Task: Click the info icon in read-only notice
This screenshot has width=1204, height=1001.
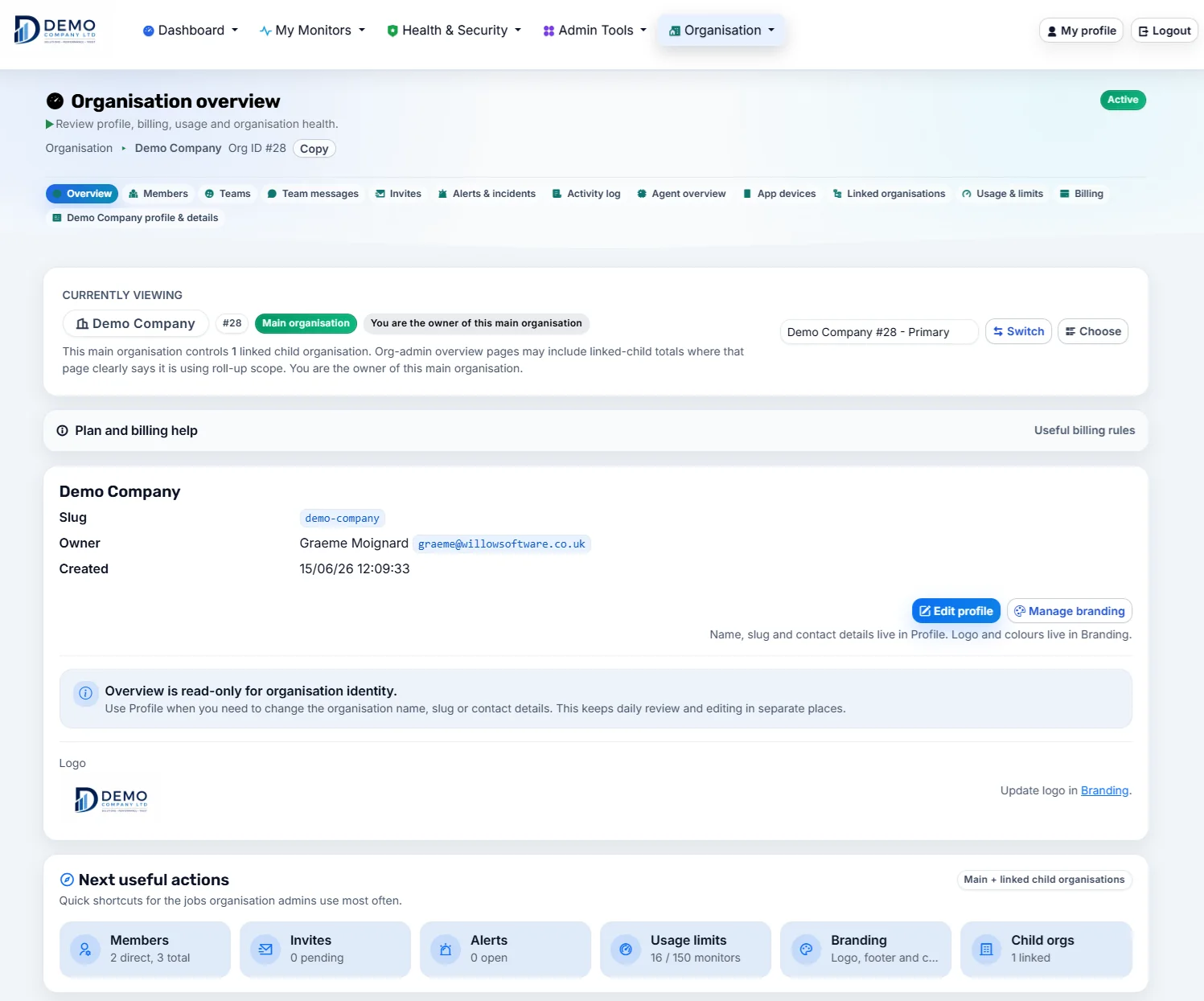Action: (86, 693)
